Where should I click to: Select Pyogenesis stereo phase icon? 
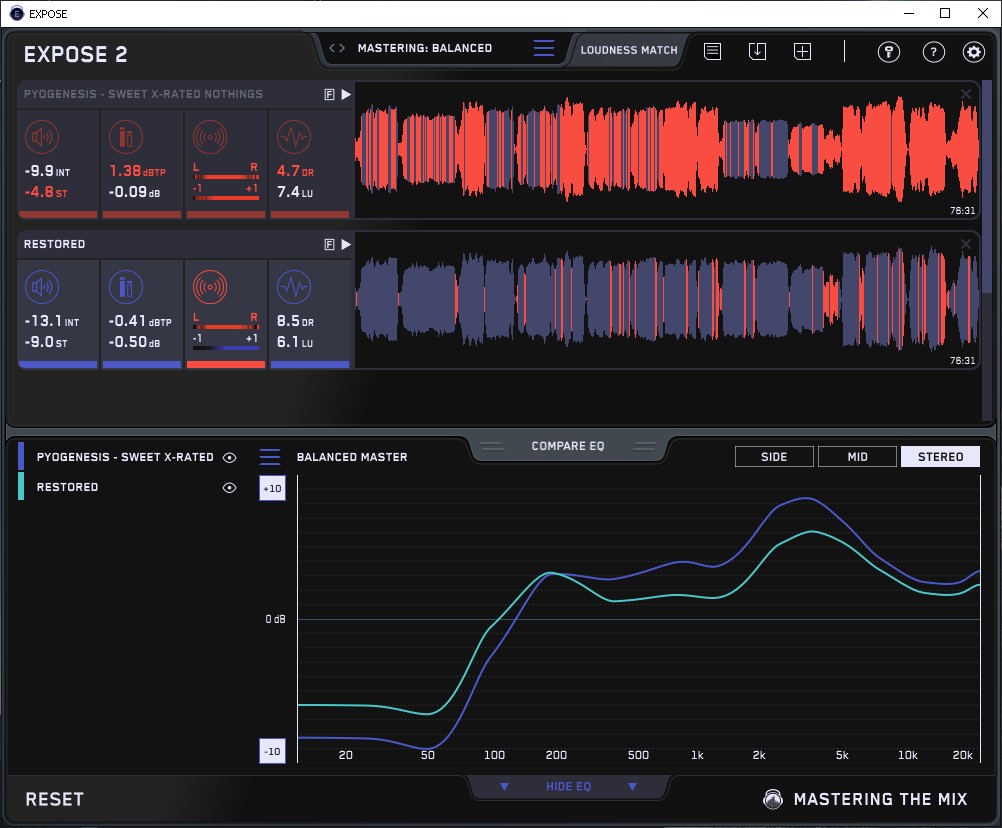tap(210, 137)
